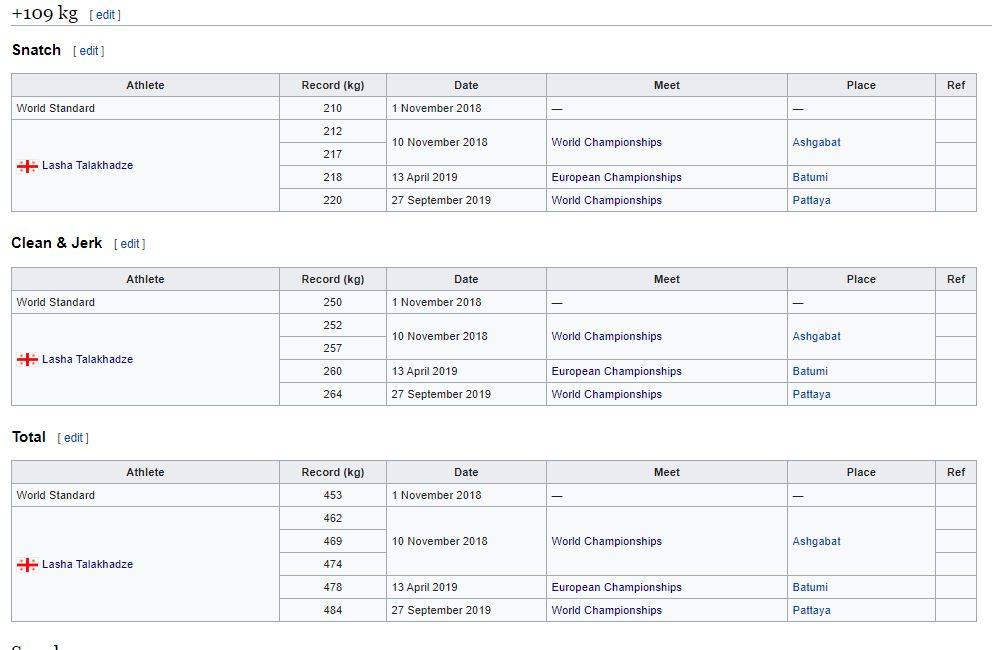Select the 217 record cell
Screen dimensions: 992x650
333,154
